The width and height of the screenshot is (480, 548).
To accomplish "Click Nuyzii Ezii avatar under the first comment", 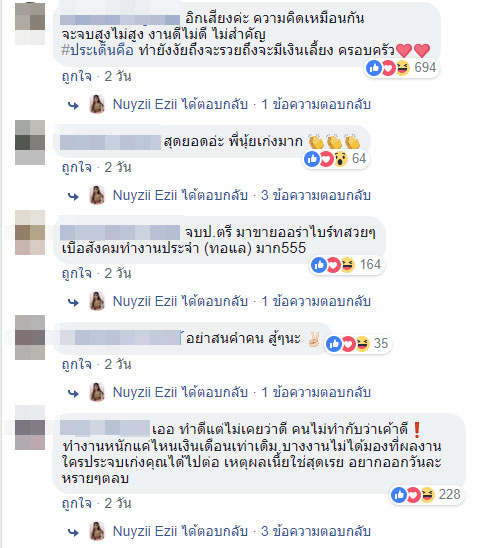I will [97, 104].
